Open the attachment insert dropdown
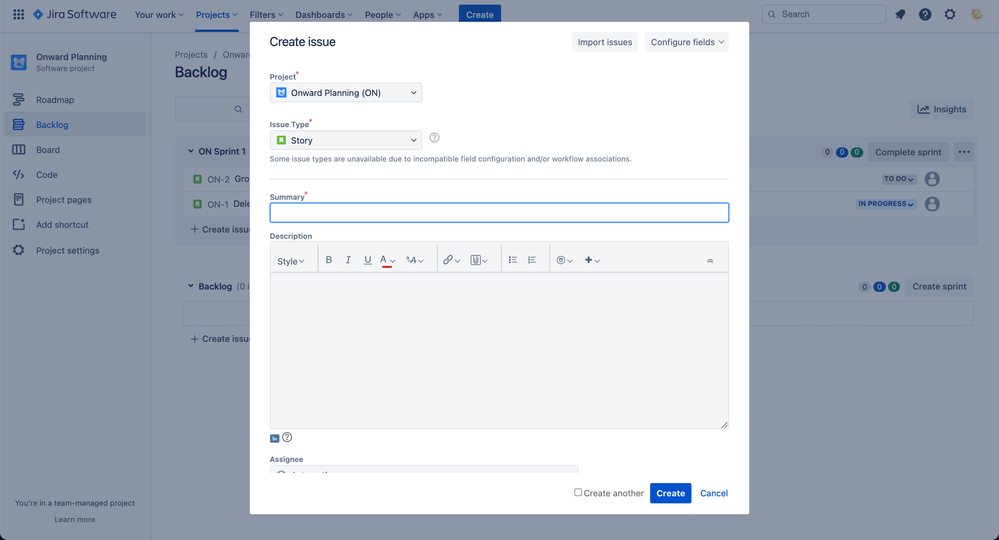 (478, 260)
